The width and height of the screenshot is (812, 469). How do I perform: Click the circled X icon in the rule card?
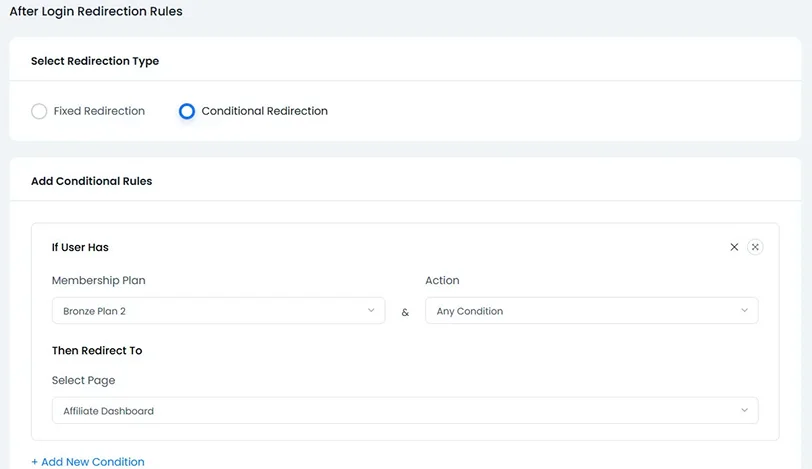(755, 247)
